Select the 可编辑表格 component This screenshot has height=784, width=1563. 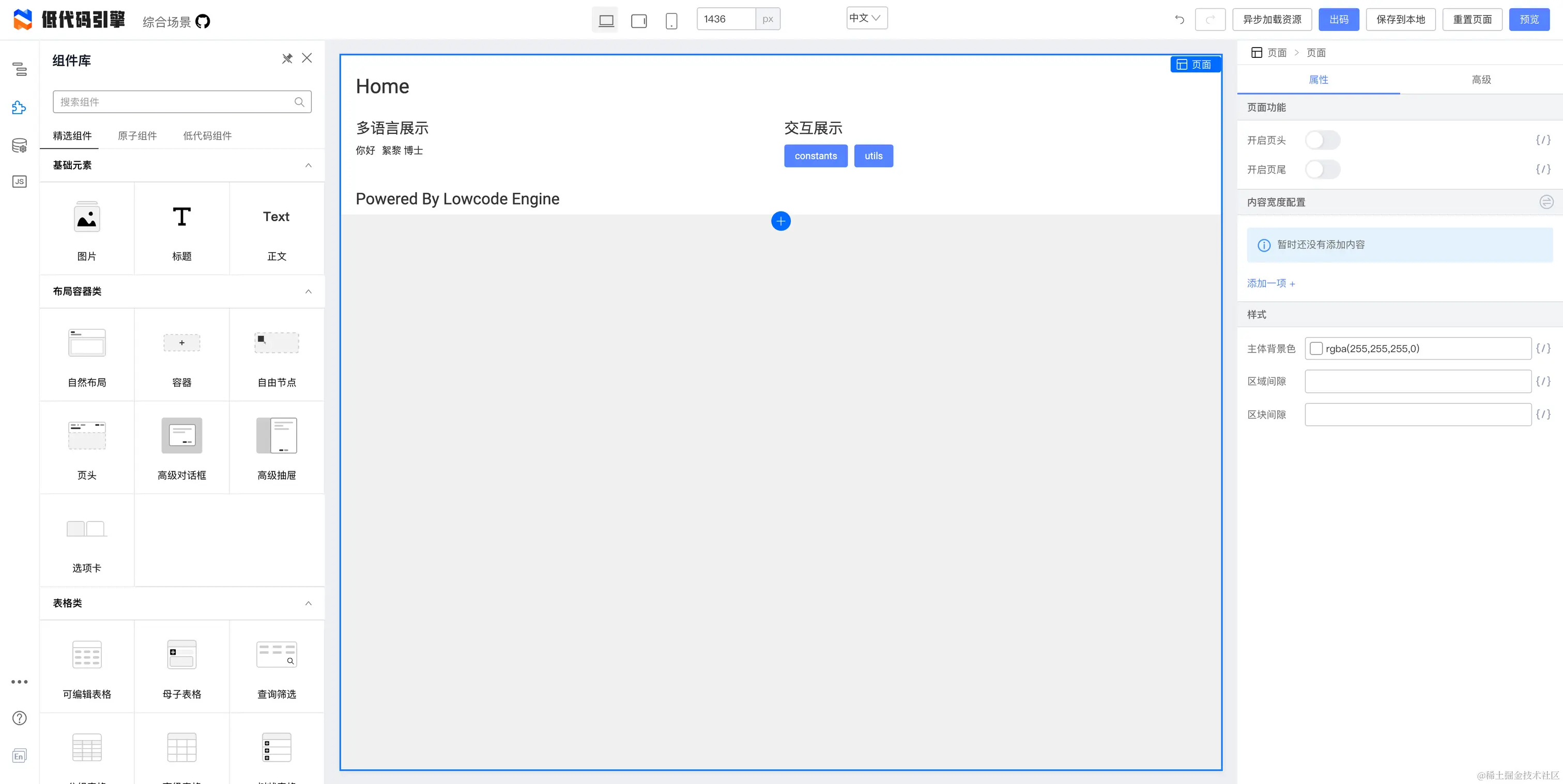(x=87, y=667)
